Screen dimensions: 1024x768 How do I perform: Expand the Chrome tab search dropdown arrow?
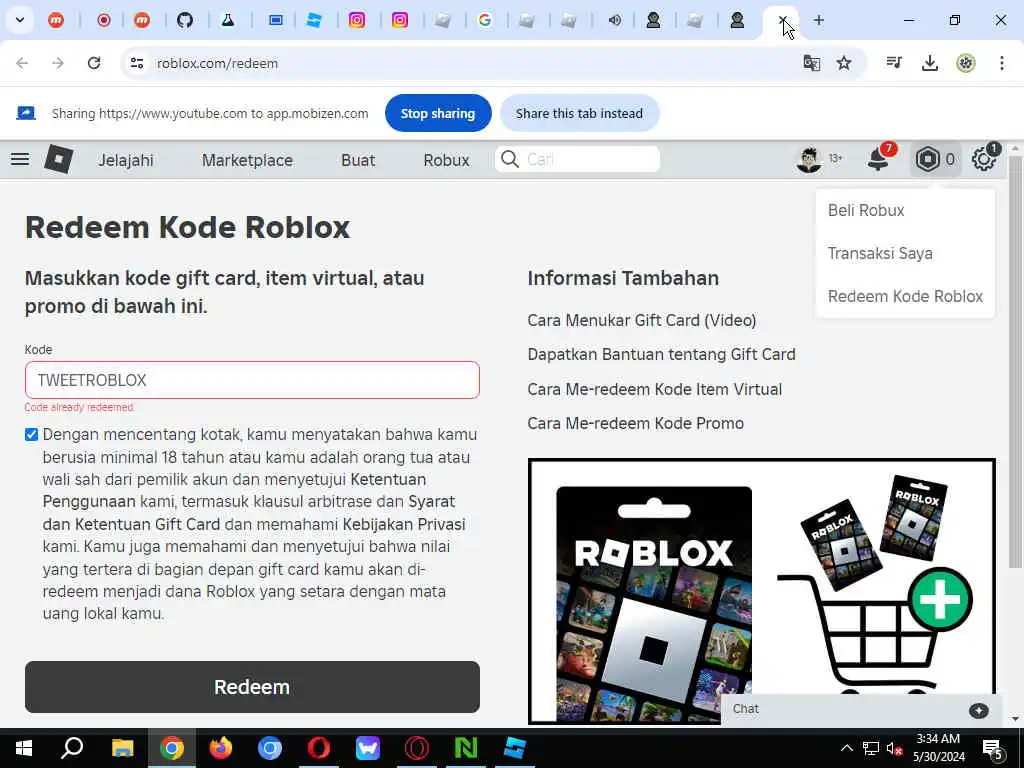coord(20,20)
